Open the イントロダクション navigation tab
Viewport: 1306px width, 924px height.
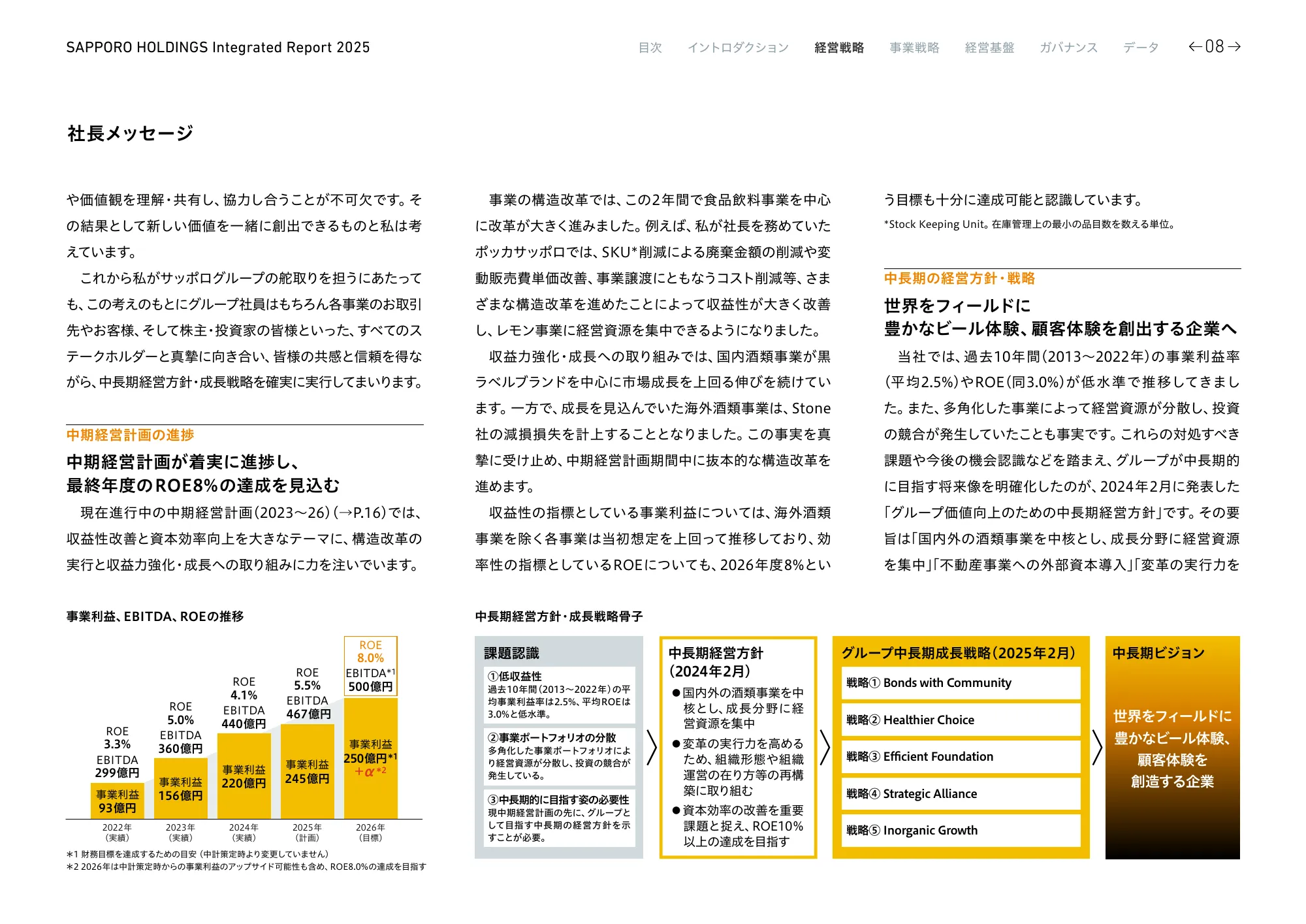[738, 48]
